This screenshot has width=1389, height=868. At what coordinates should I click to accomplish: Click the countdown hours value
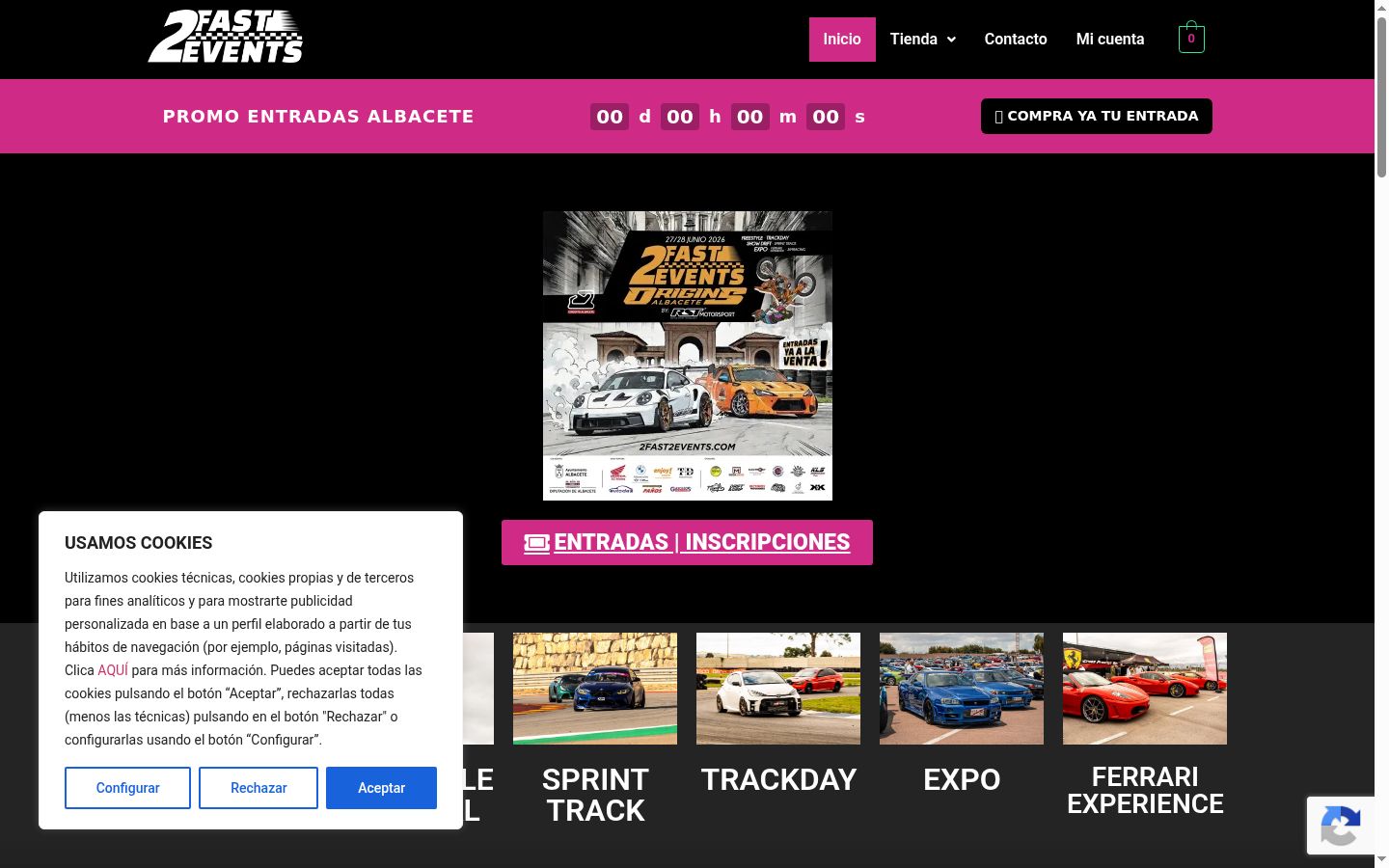[x=680, y=117]
